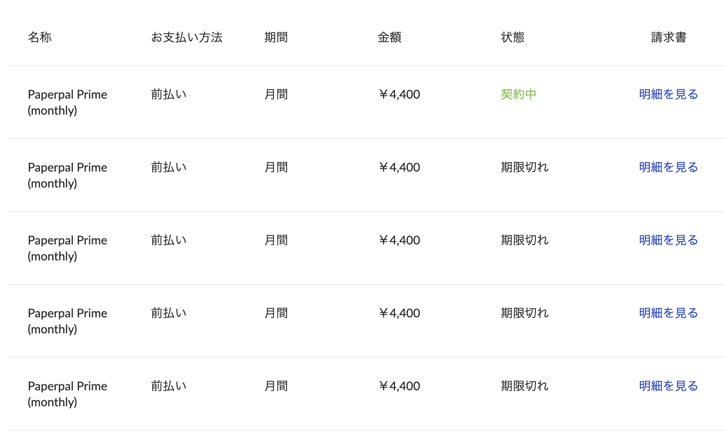Open 明細を見る in the last row
725x435 pixels.
(x=668, y=386)
